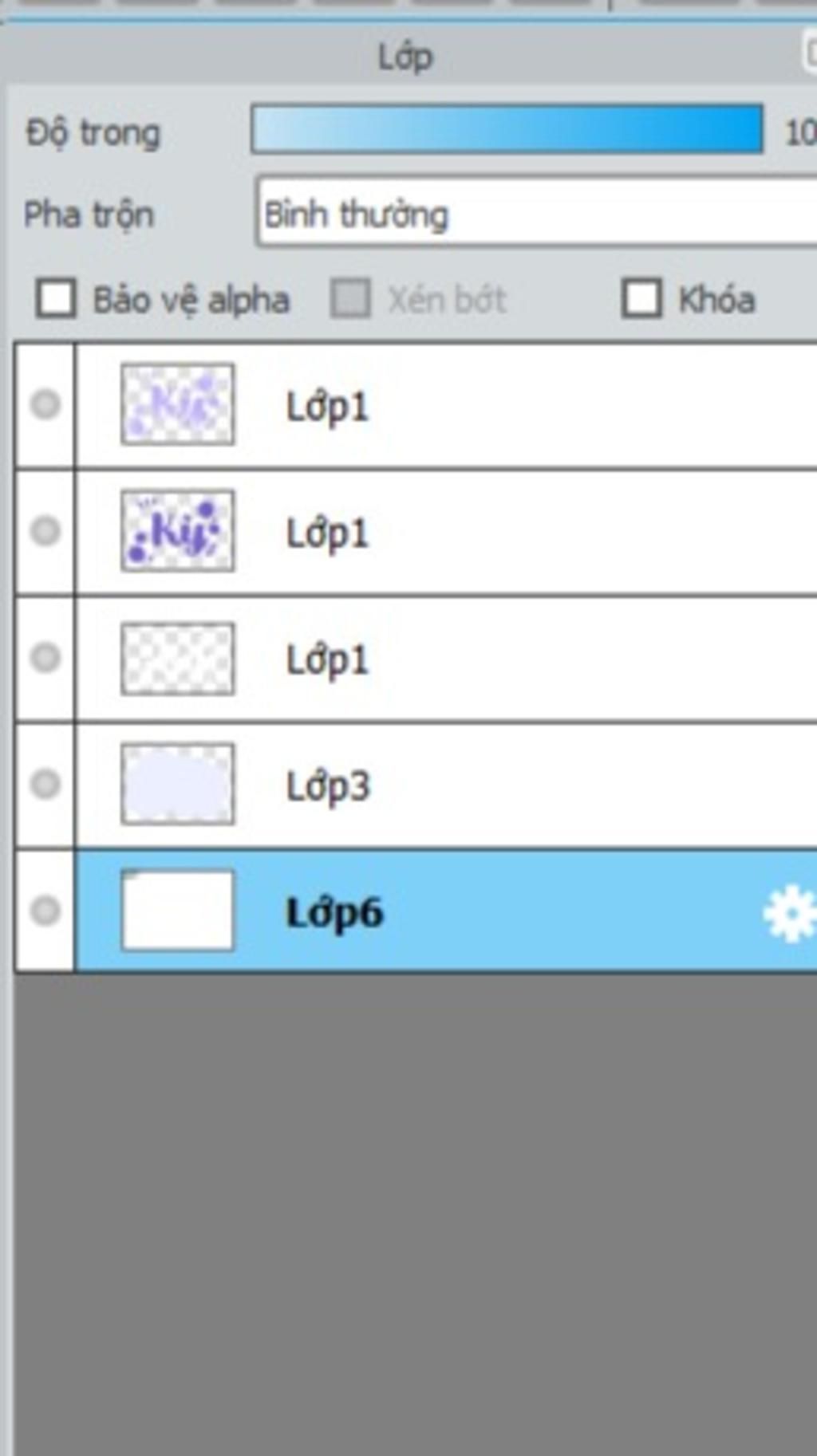Click the Lớp panel title header
Viewport: 817px width, 1456px height.
click(x=405, y=57)
